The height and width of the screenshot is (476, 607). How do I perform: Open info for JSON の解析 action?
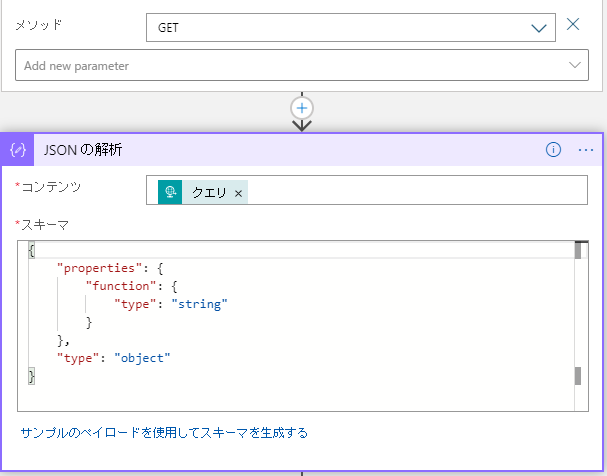point(553,149)
